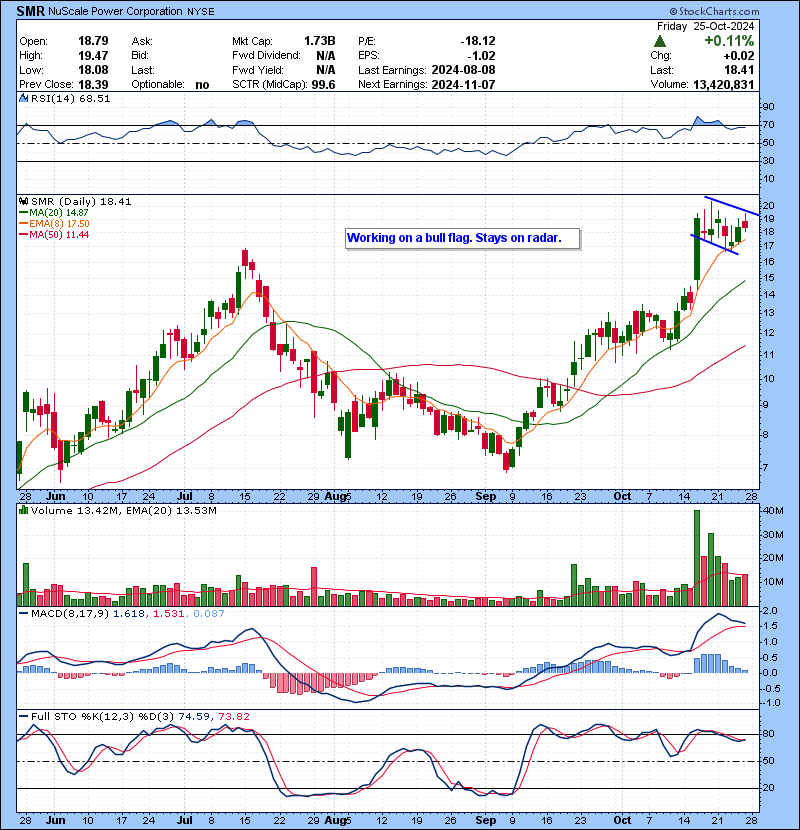Click the EPS value -1.02

coord(481,56)
